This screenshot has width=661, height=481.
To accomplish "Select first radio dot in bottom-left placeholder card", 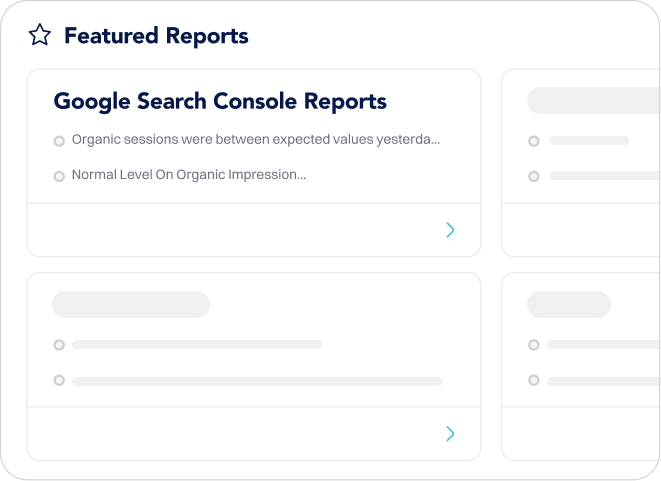I will (59, 345).
